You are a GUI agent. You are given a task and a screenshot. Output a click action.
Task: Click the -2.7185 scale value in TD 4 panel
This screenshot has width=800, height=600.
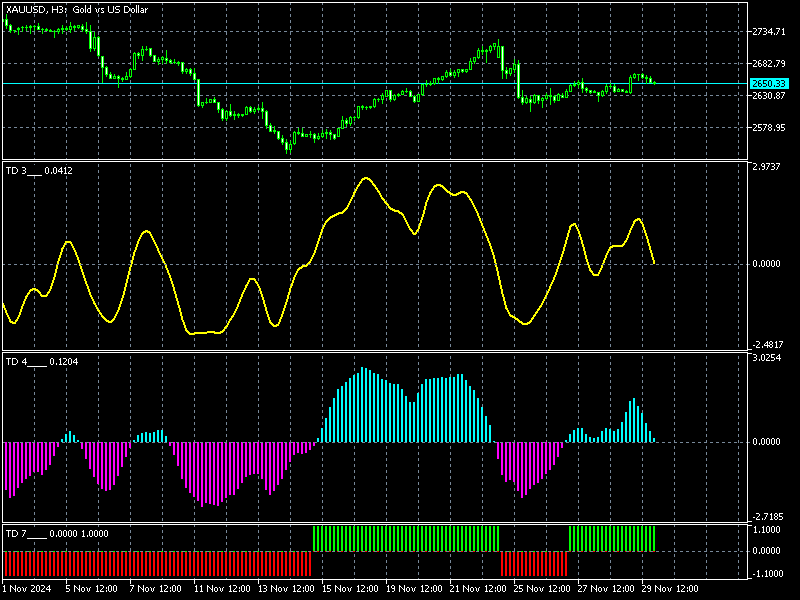click(x=767, y=517)
